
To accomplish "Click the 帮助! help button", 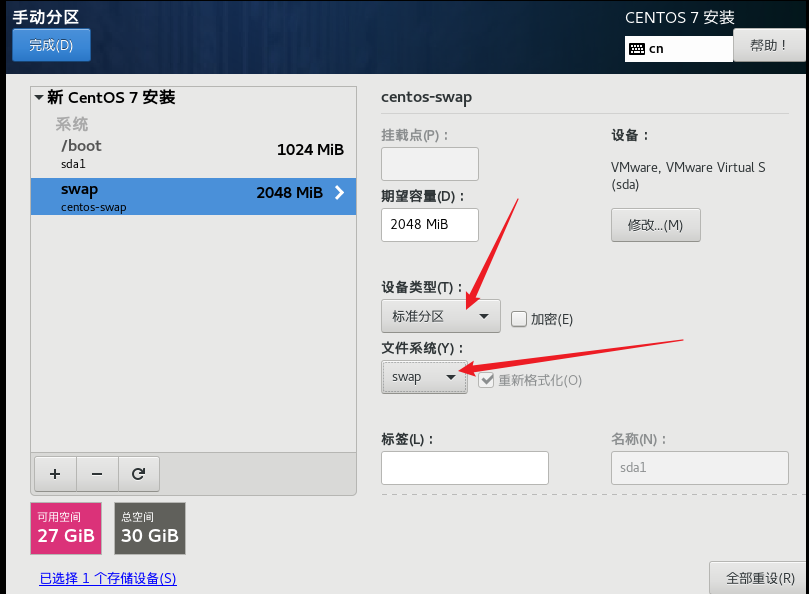I will coord(768,45).
